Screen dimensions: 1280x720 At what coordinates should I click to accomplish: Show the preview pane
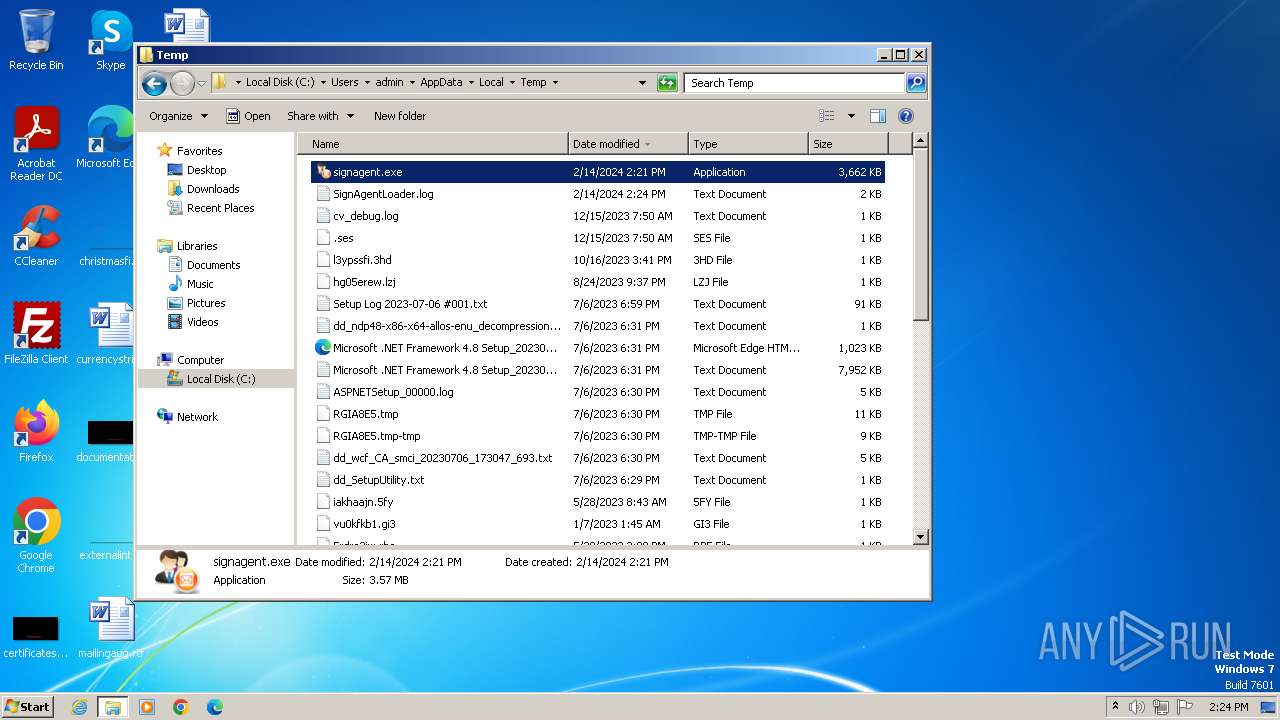pos(877,116)
